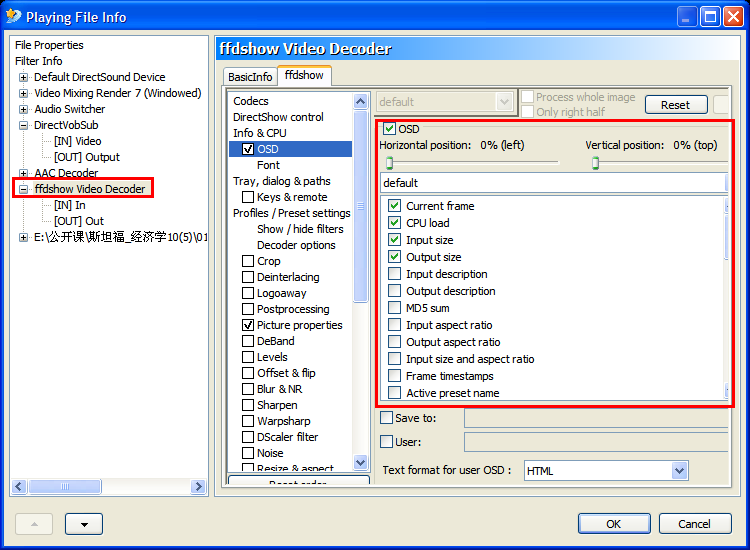The image size is (750, 550).
Task: Open Decoder options entry
Action: click(x=296, y=245)
